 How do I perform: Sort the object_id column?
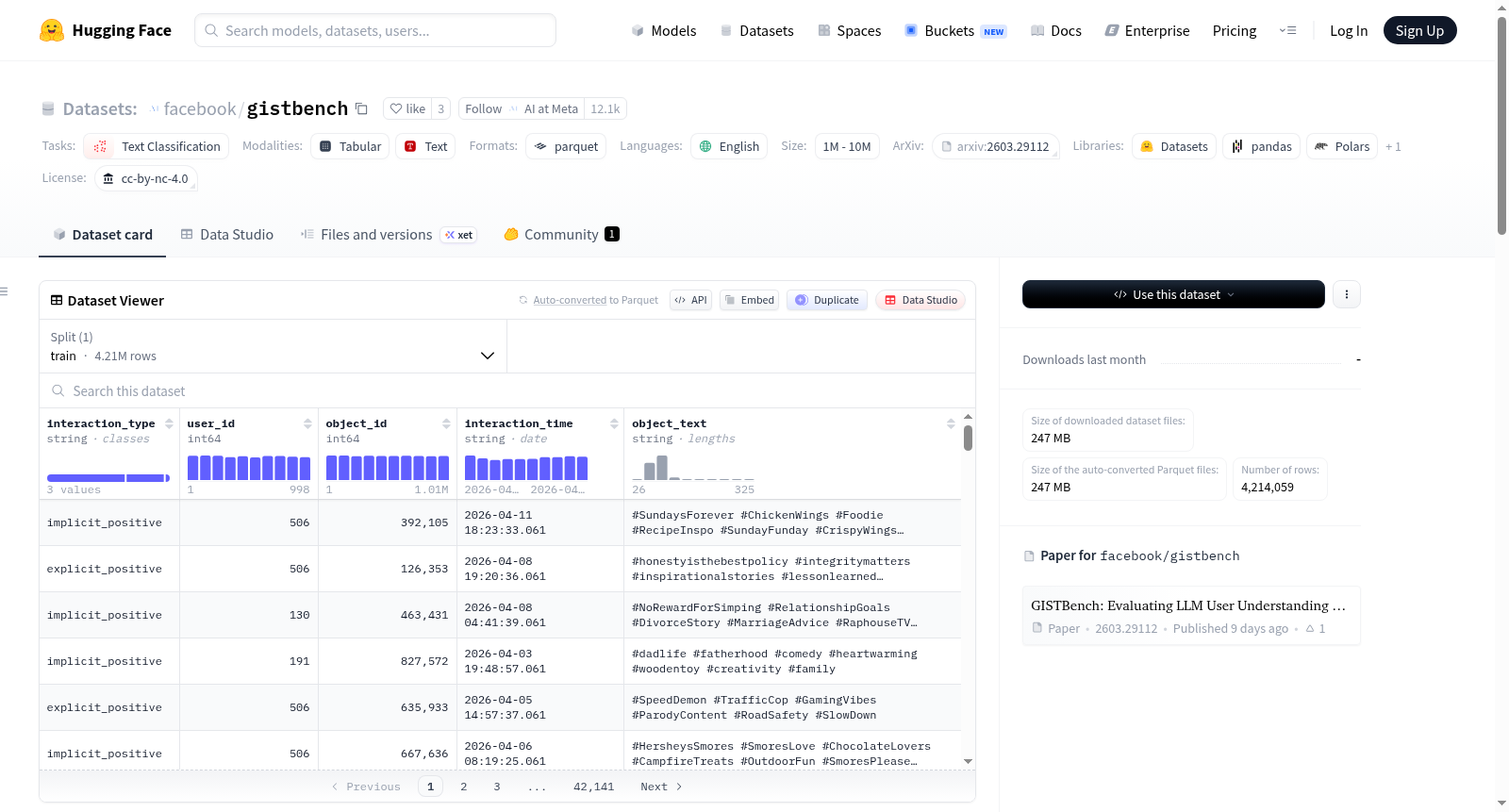(x=446, y=423)
